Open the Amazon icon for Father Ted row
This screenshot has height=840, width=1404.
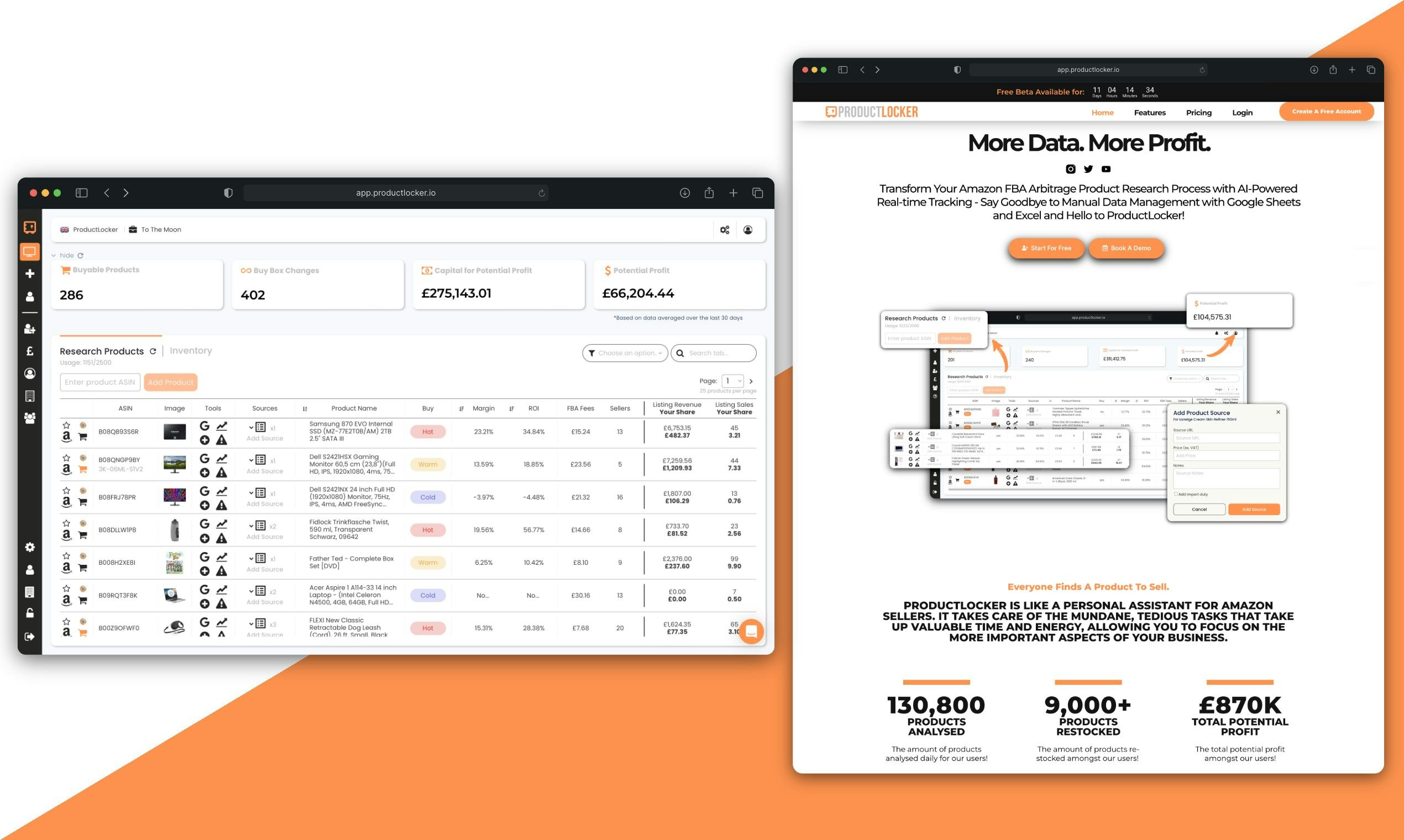pos(66,568)
